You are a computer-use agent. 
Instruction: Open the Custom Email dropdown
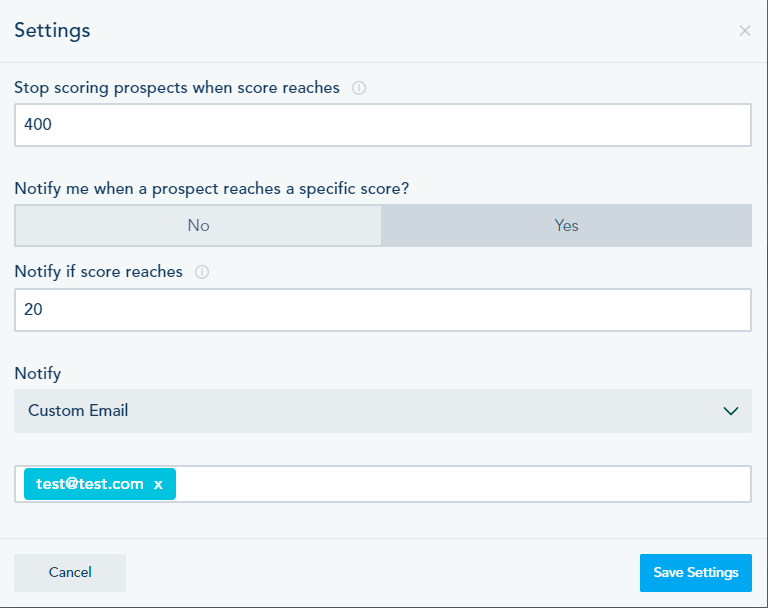(x=382, y=411)
